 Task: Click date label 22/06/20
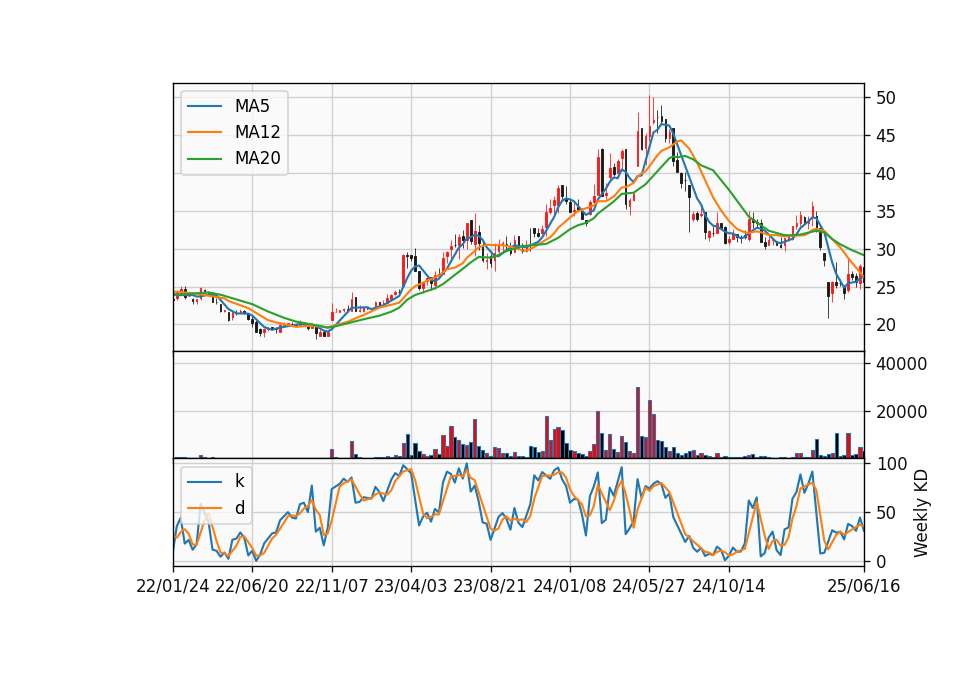coord(252,586)
